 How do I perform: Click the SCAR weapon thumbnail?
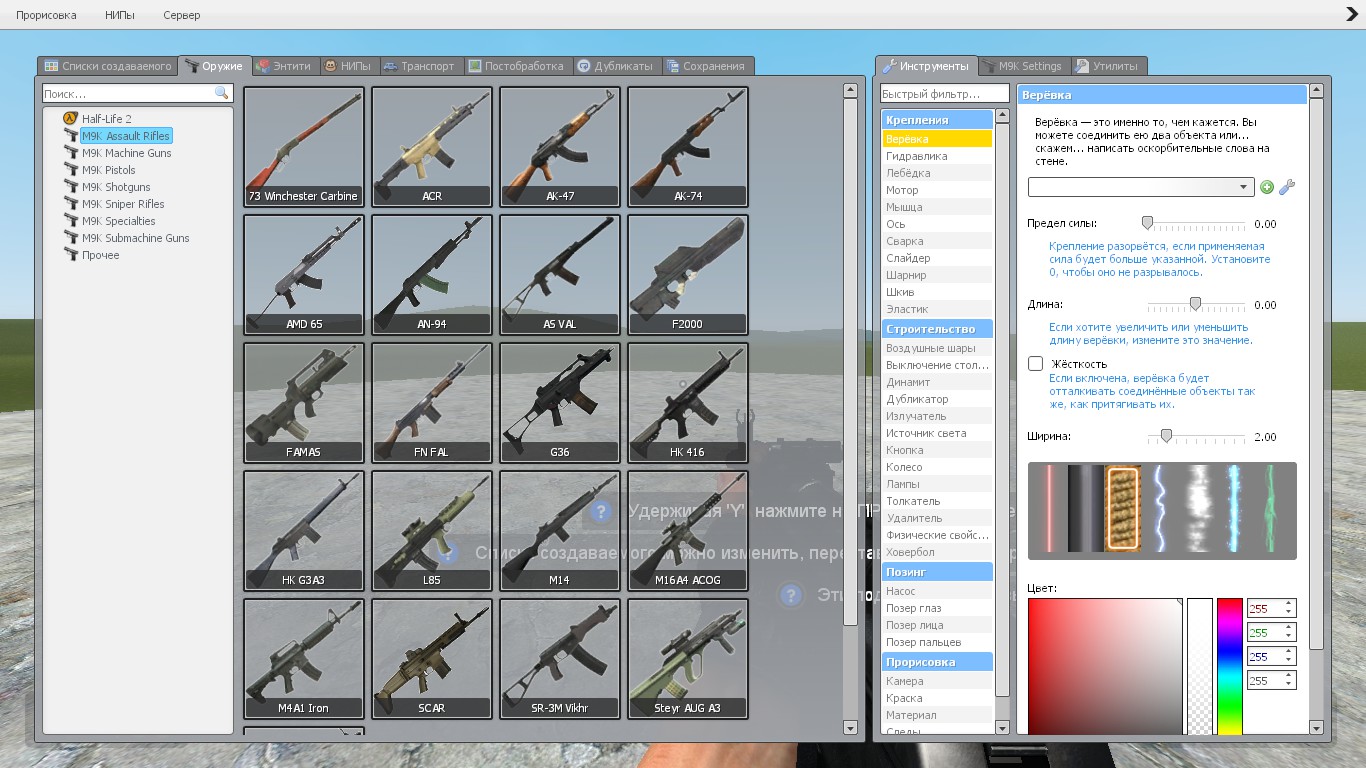coord(432,658)
